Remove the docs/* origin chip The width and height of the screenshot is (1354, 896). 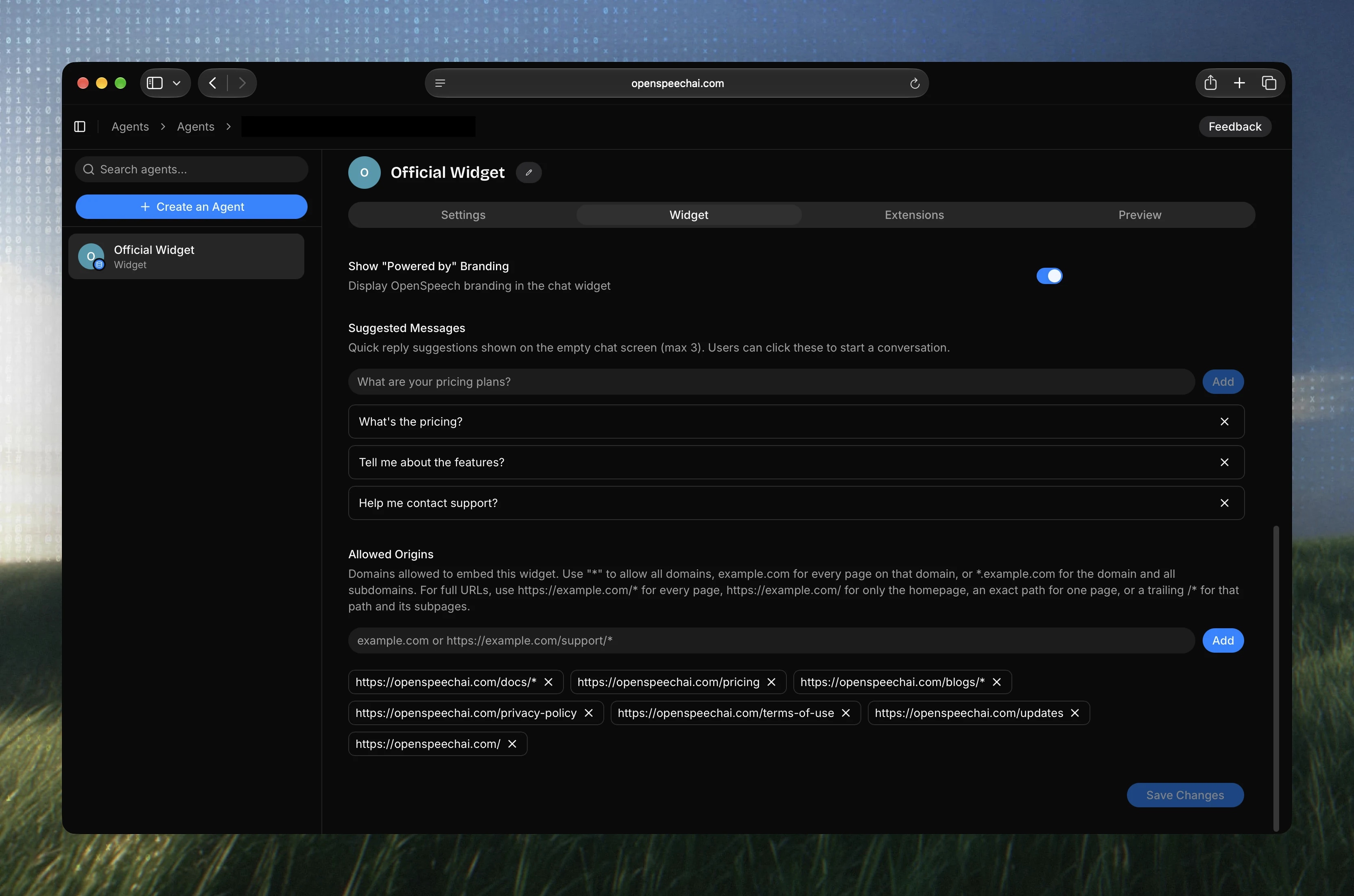(548, 682)
